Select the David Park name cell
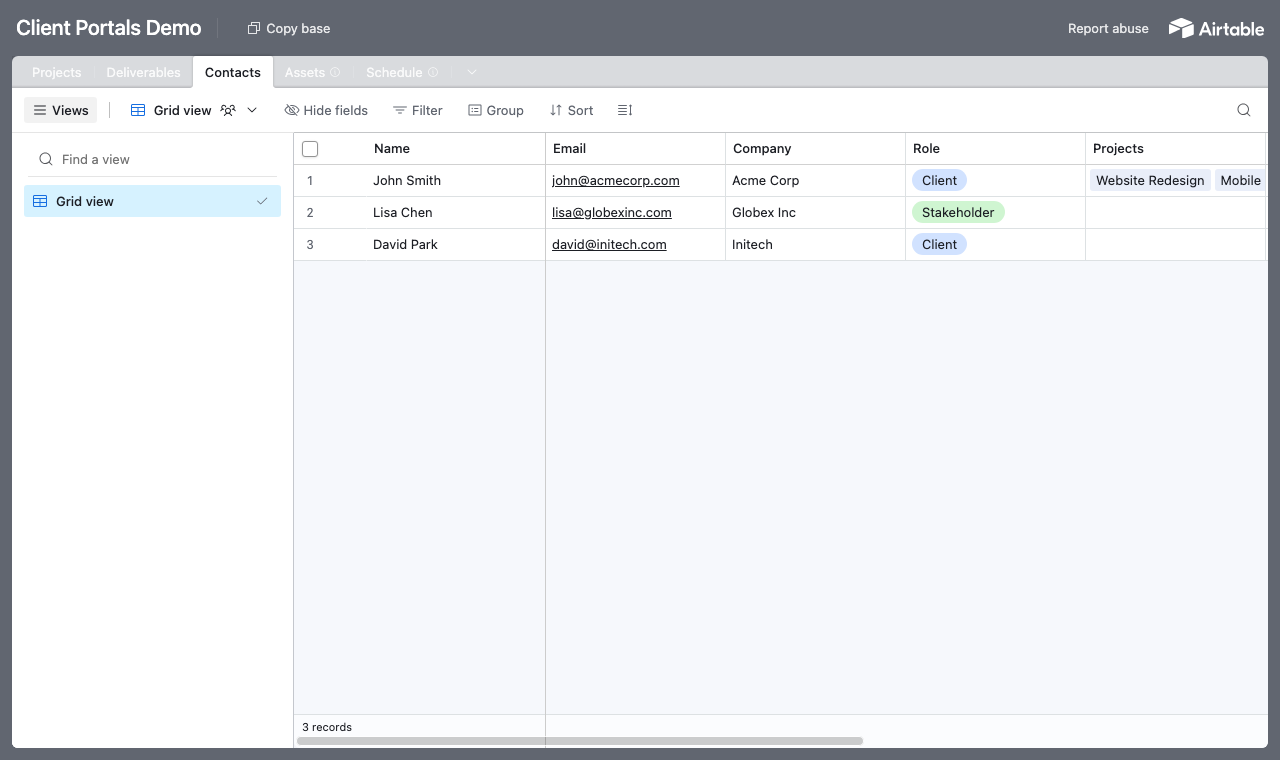The image size is (1280, 760). [x=456, y=245]
